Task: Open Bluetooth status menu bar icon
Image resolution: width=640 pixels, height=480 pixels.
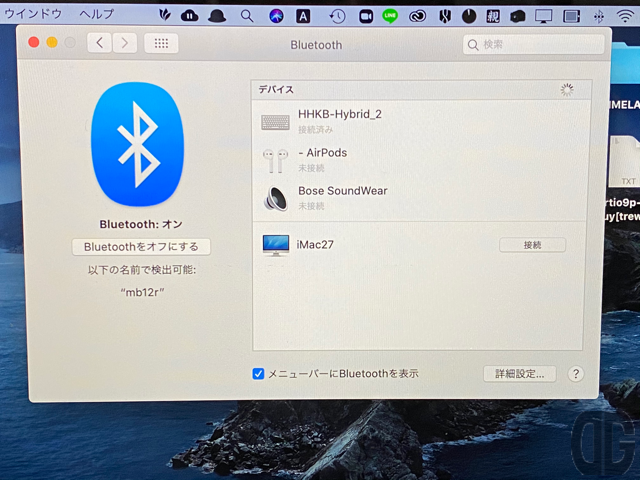Action: [x=599, y=16]
